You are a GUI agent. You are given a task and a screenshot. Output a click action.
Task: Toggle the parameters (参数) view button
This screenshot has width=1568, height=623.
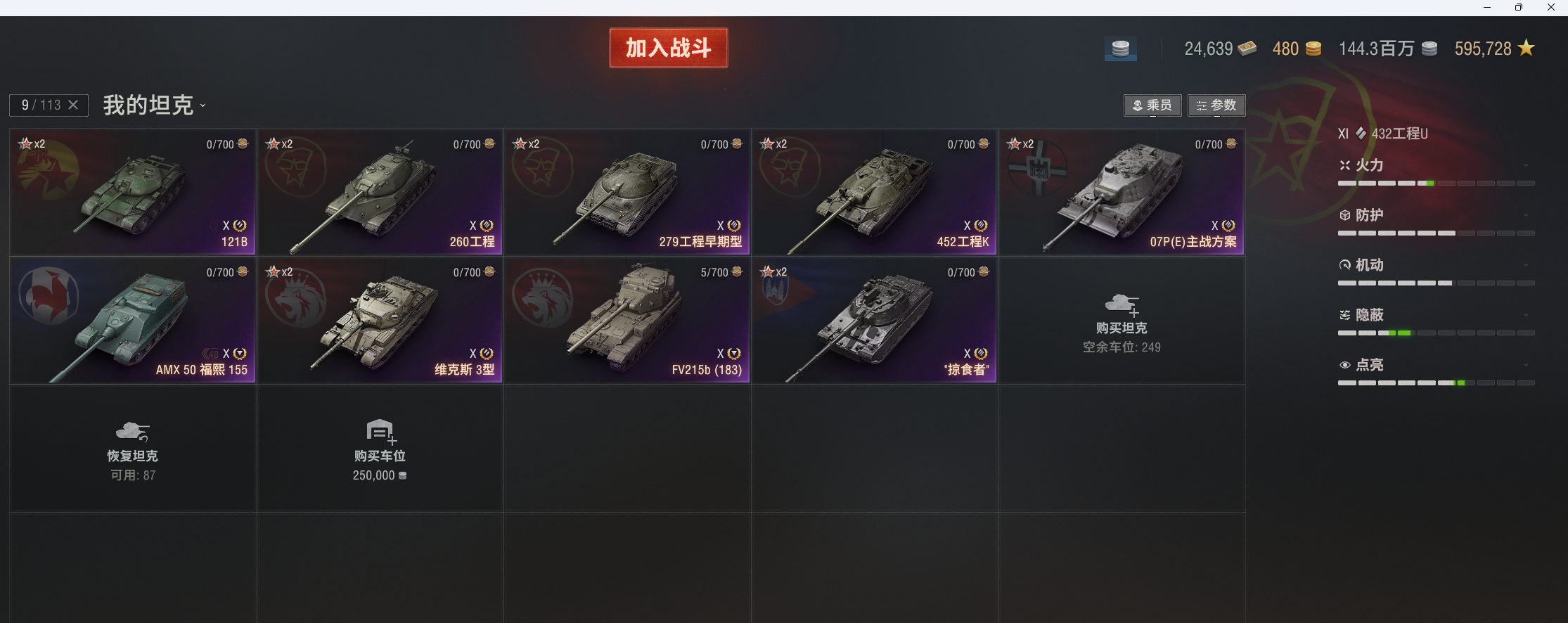[1216, 105]
